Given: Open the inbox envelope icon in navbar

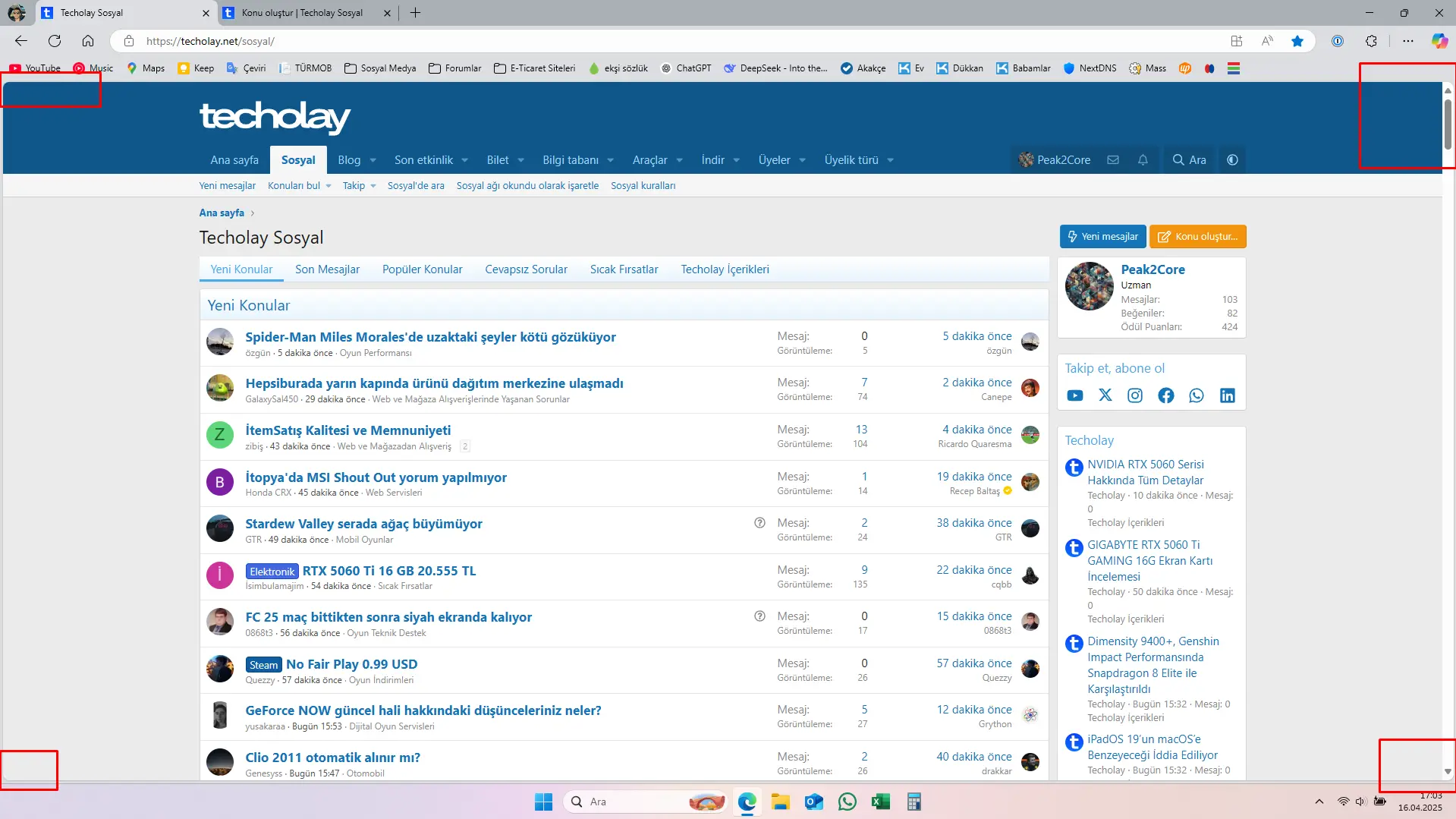Looking at the screenshot, I should point(1113,160).
